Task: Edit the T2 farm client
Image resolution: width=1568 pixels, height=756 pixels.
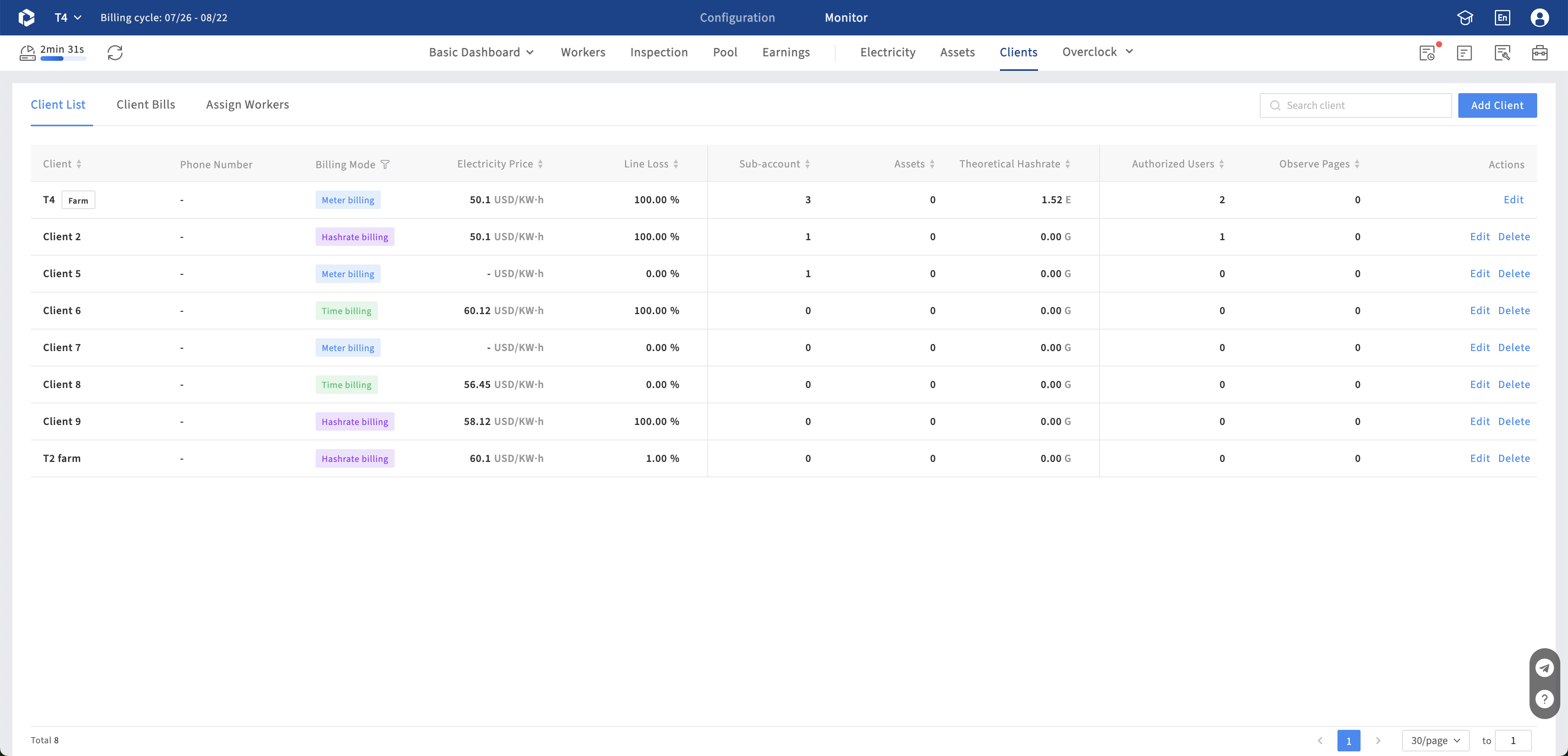Action: (1480, 458)
